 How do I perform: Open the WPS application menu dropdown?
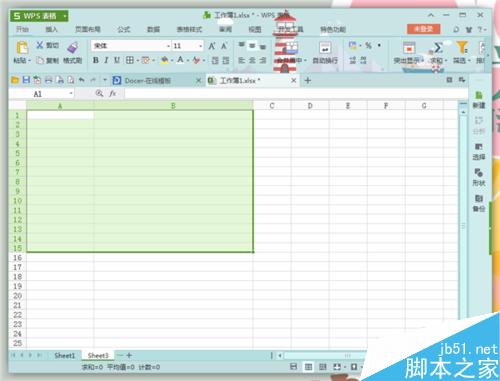coord(65,16)
